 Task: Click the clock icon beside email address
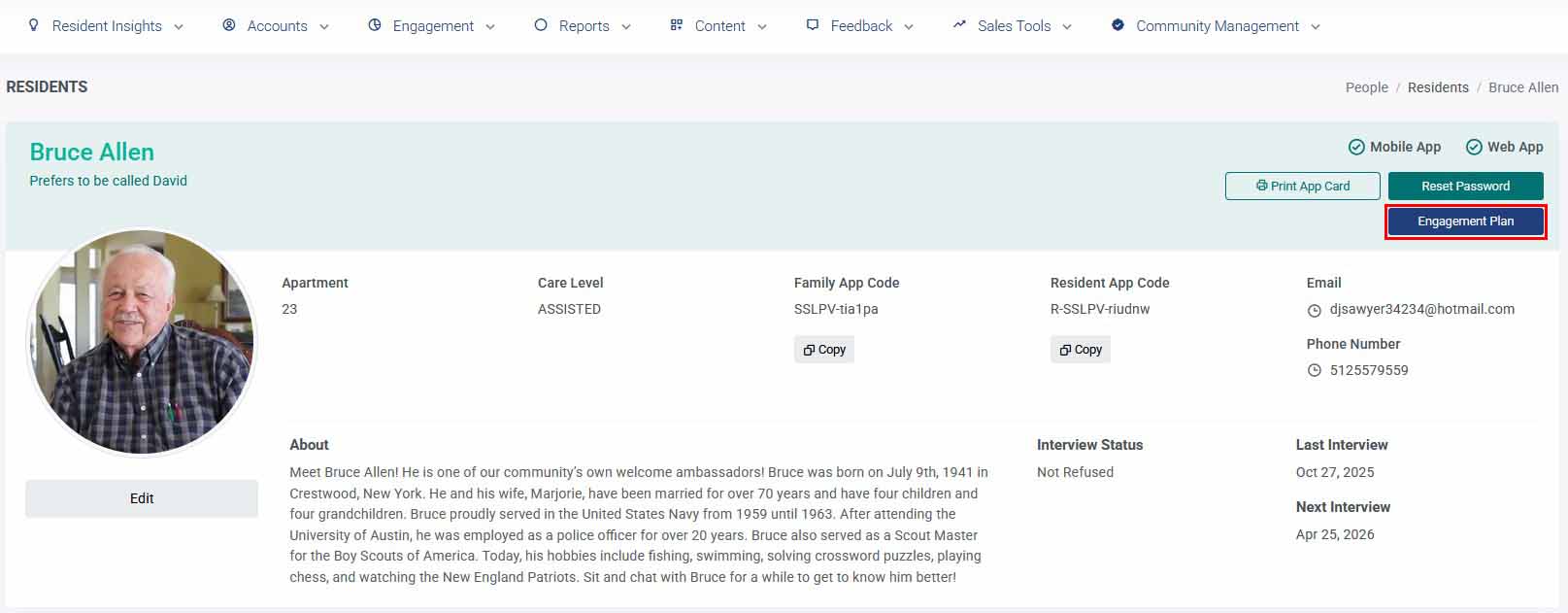pyautogui.click(x=1315, y=311)
